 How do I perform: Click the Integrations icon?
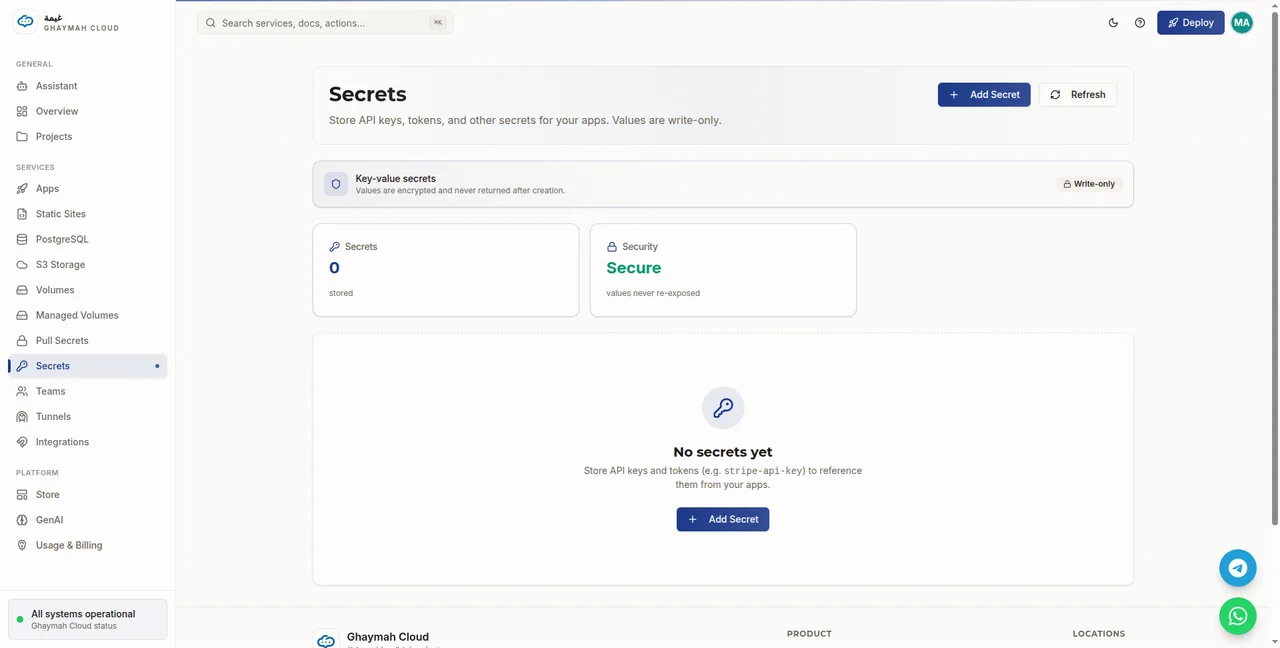click(22, 442)
